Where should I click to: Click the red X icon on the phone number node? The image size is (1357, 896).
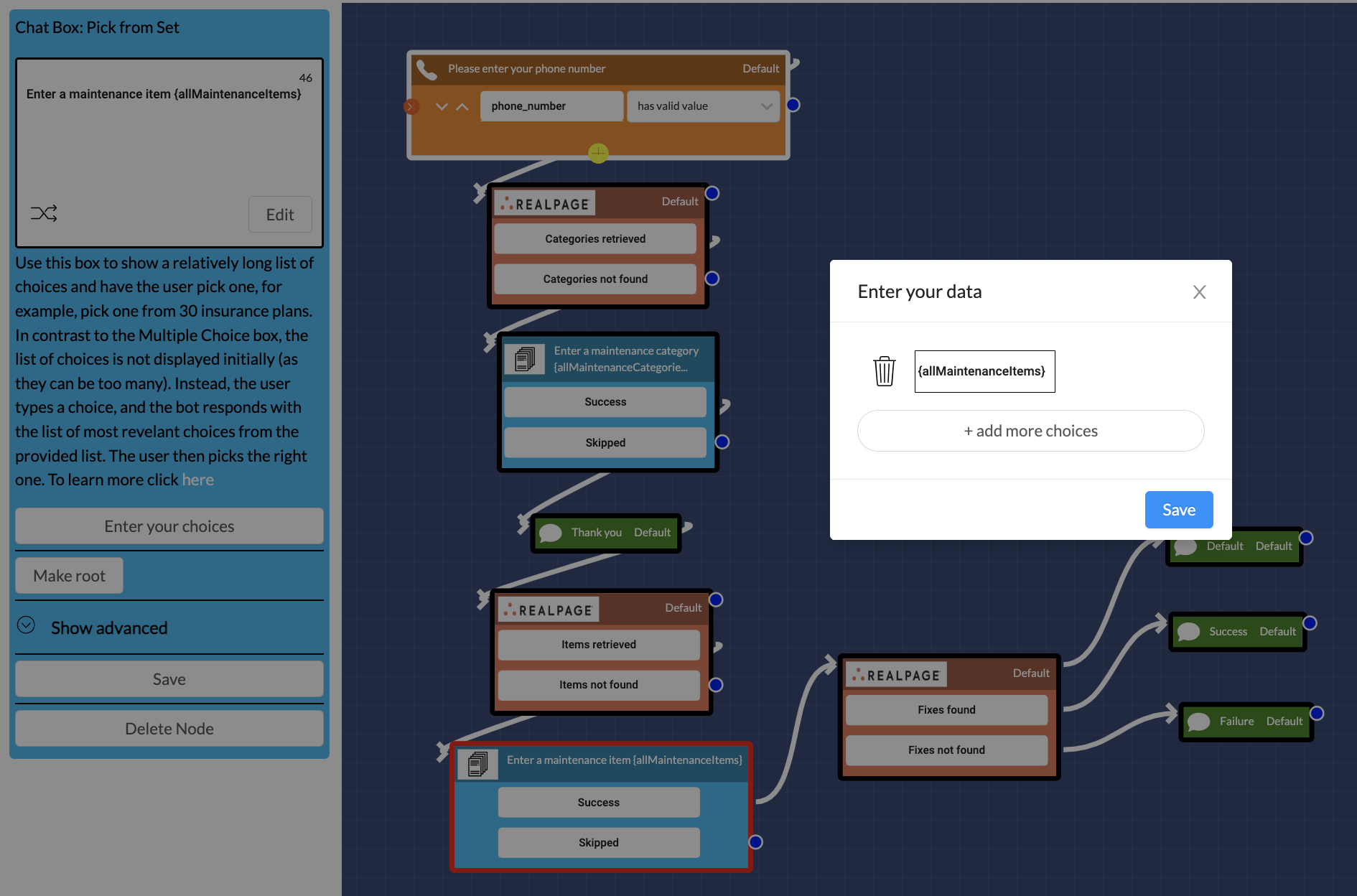point(411,106)
